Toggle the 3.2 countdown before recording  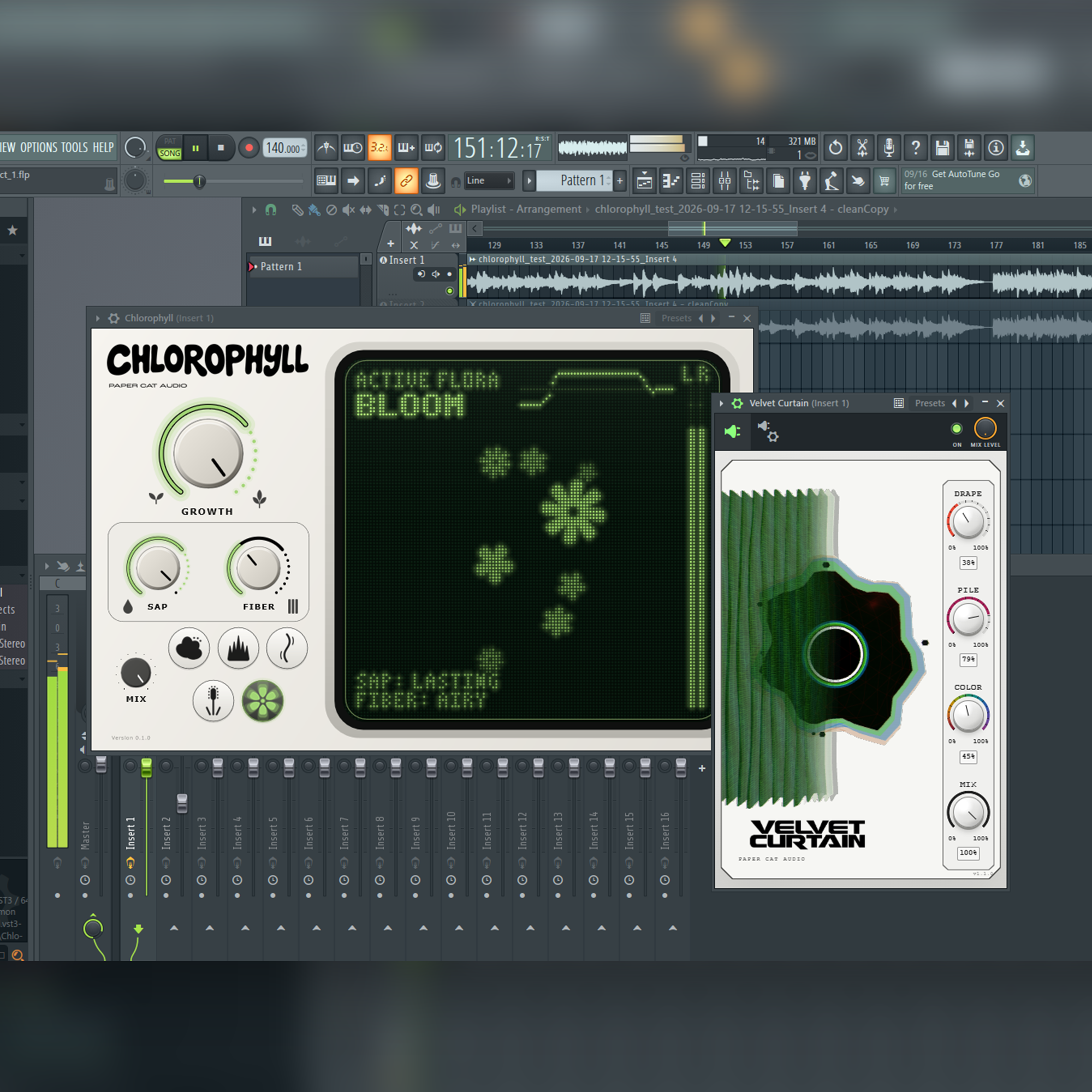379,148
